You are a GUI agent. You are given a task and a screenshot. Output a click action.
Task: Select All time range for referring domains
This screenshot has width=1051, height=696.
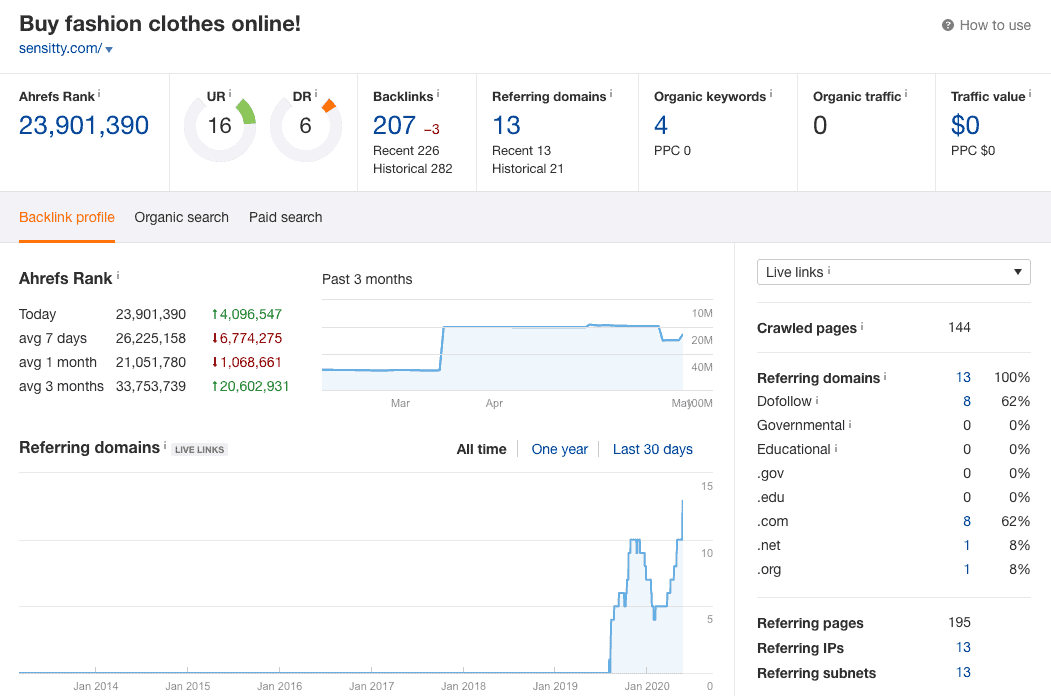click(x=481, y=449)
